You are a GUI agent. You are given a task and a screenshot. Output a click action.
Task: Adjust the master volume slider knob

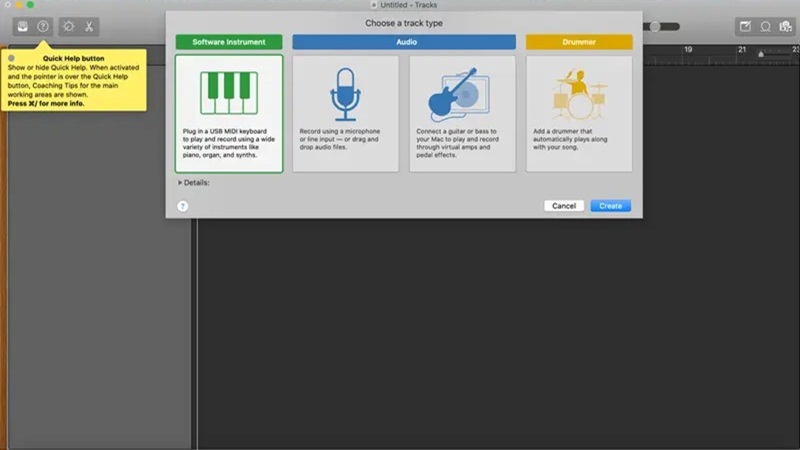[x=655, y=27]
